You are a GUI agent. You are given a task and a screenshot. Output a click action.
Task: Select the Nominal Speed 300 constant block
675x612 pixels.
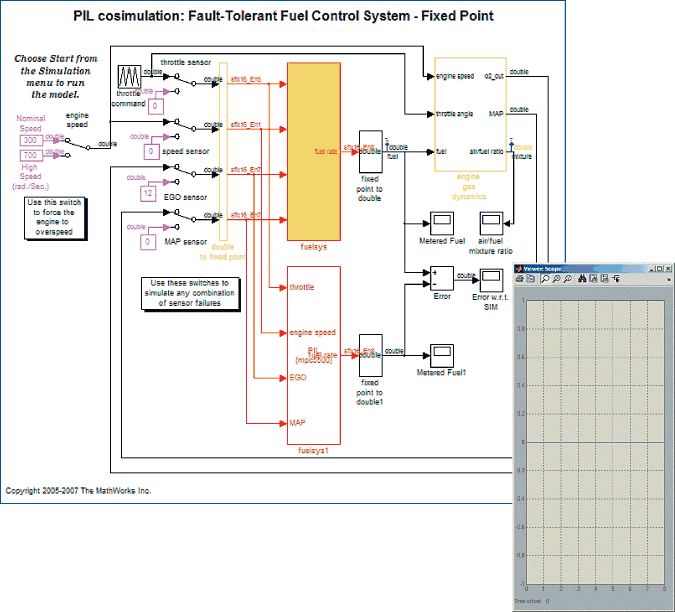tap(30, 141)
